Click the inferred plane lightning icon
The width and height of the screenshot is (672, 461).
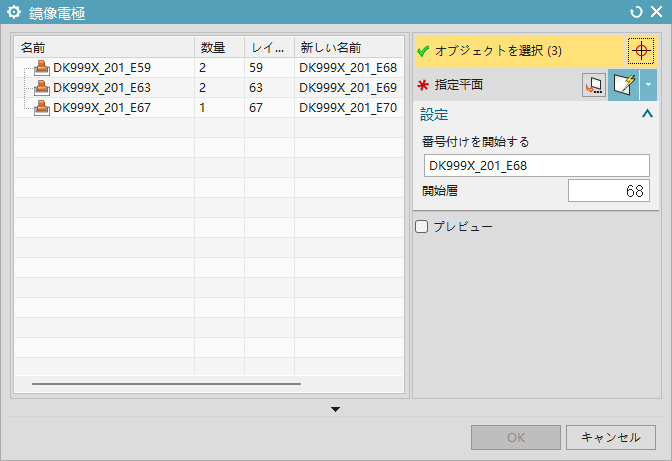pyautogui.click(x=624, y=86)
